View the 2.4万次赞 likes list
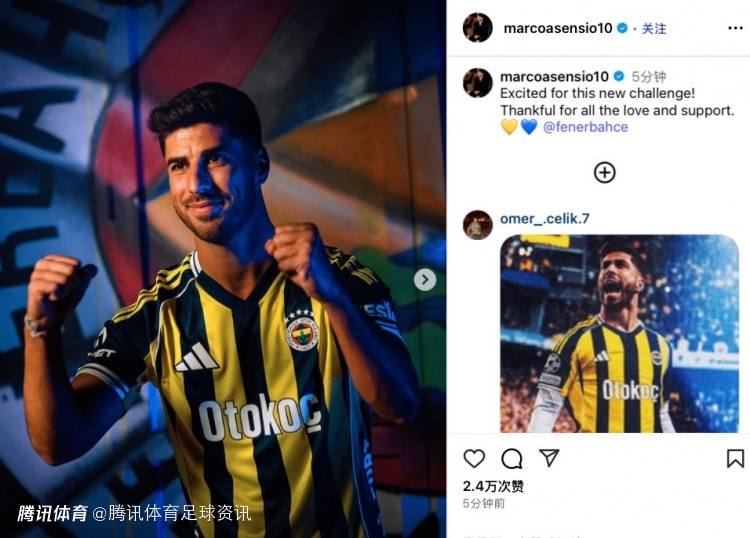 pos(493,486)
